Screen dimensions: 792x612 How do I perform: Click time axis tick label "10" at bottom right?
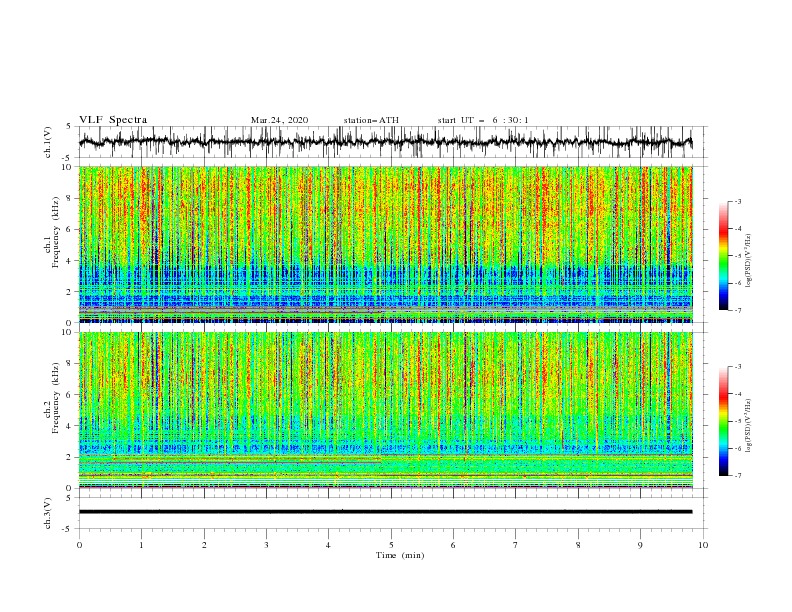pyautogui.click(x=703, y=545)
